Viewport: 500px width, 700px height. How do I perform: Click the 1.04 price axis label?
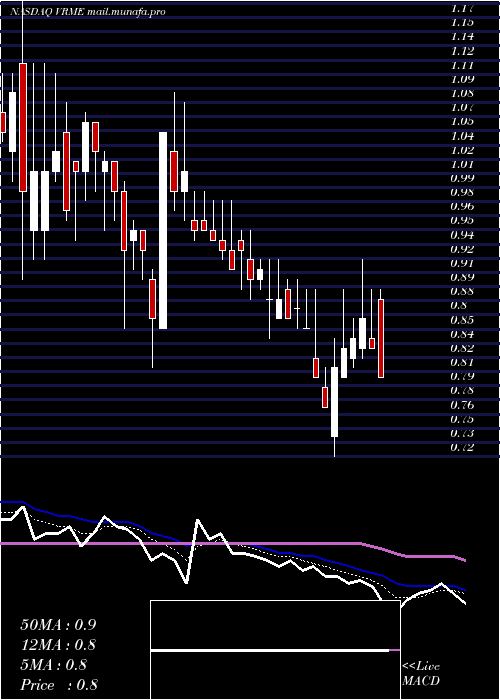click(462, 136)
